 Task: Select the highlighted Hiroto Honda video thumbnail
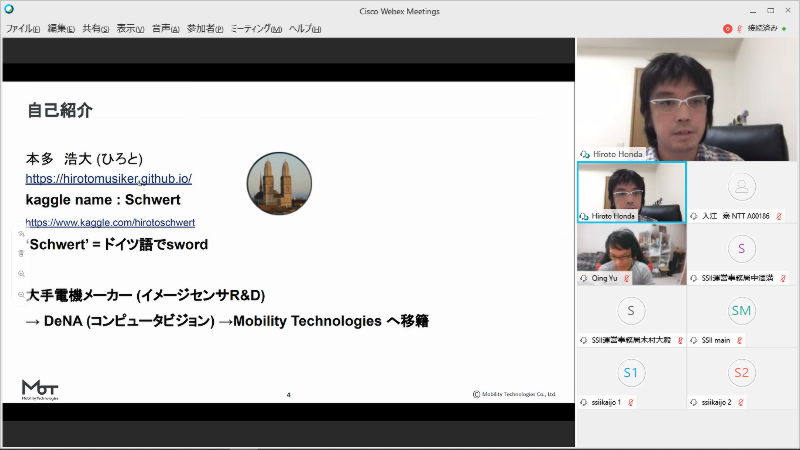click(x=632, y=192)
